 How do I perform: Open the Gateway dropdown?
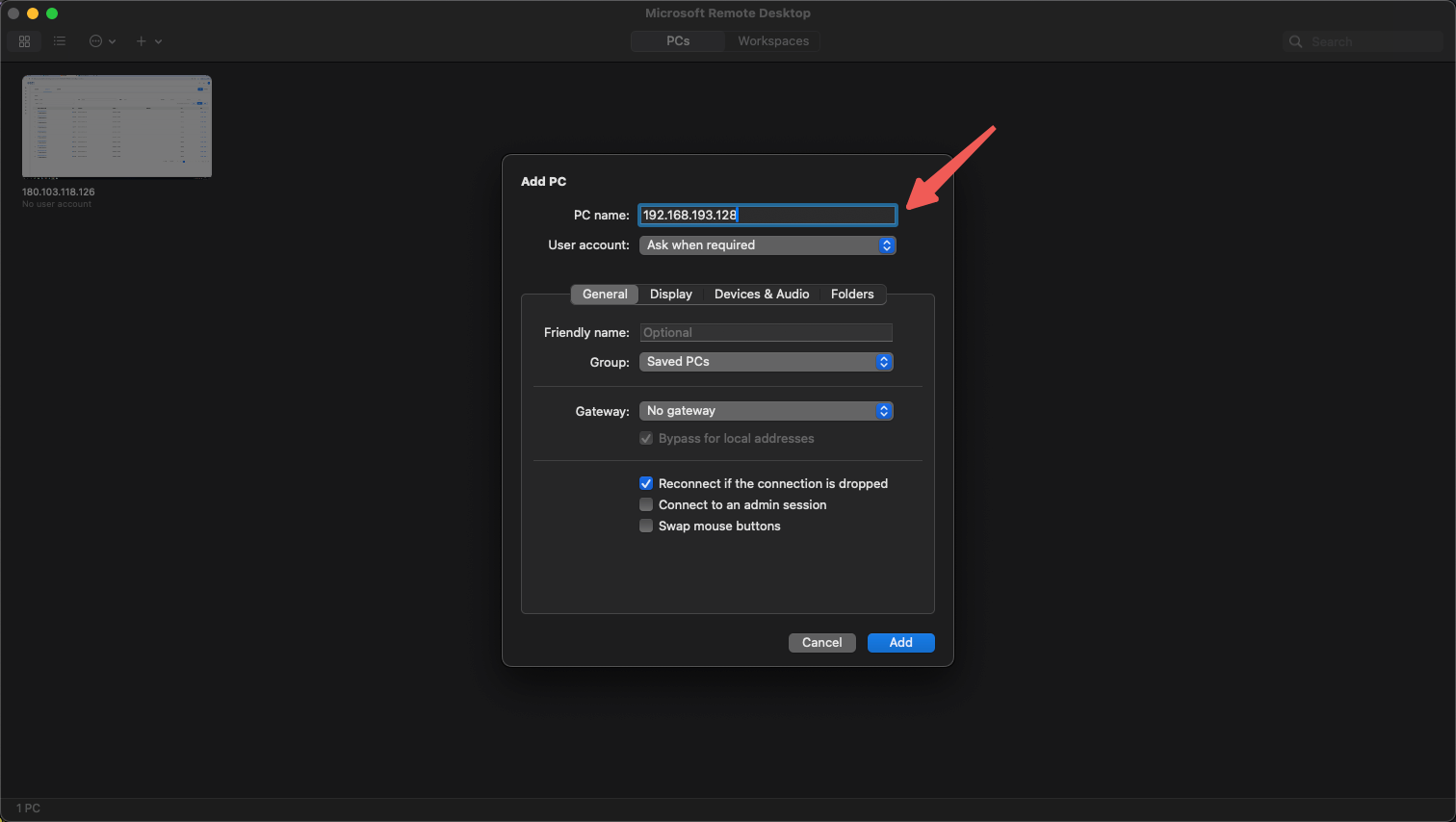click(x=766, y=411)
